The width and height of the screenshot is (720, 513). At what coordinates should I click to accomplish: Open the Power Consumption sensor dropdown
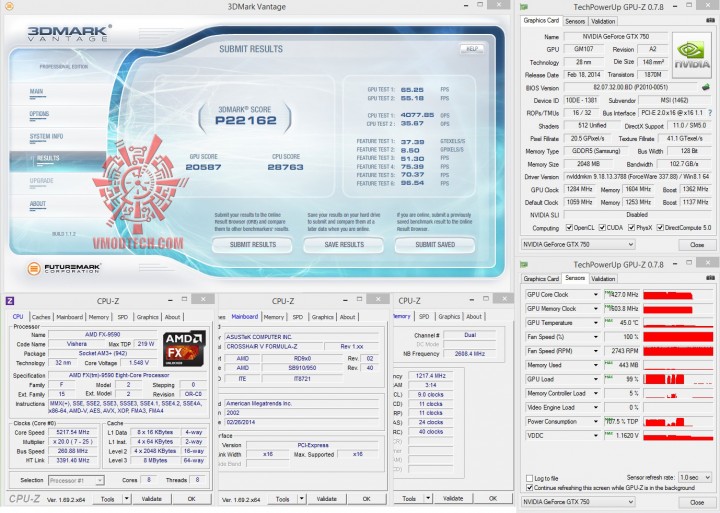tap(596, 422)
